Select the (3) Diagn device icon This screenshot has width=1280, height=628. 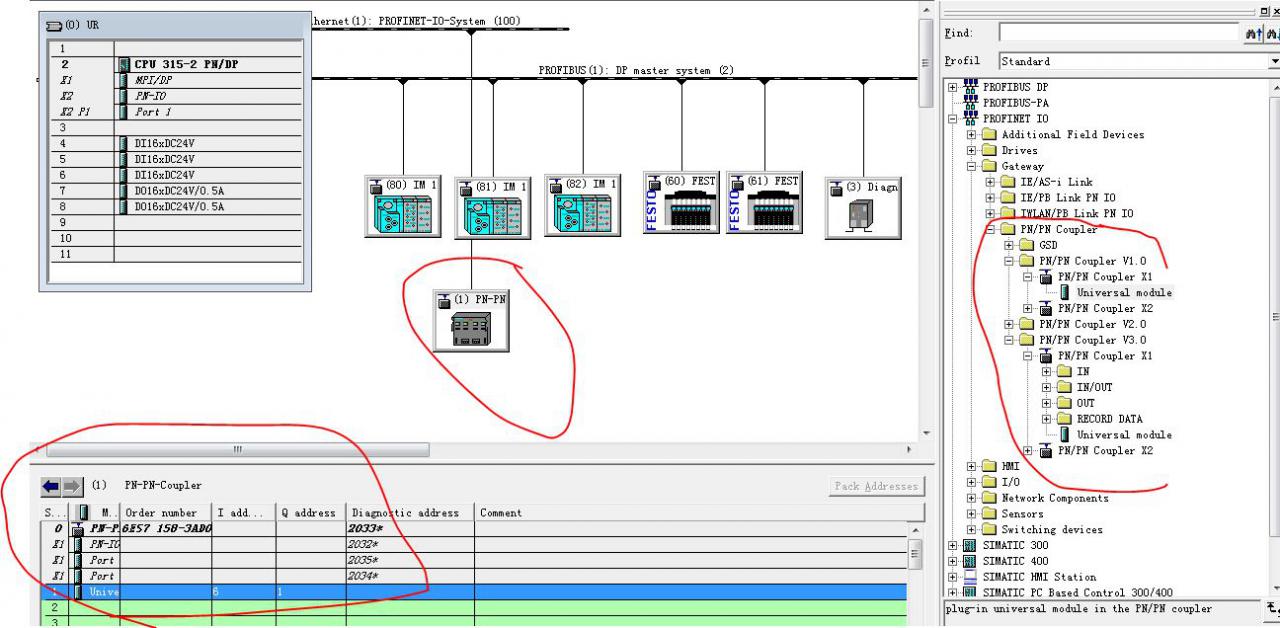pyautogui.click(x=862, y=207)
